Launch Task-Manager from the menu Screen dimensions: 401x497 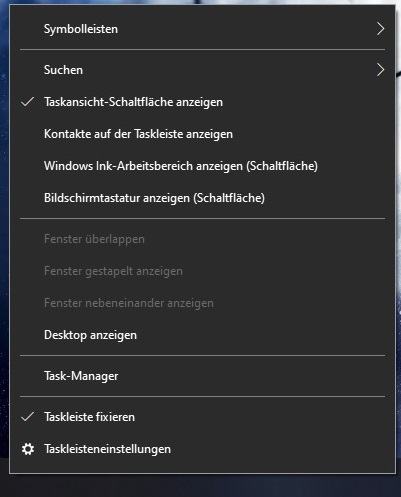[202, 376]
